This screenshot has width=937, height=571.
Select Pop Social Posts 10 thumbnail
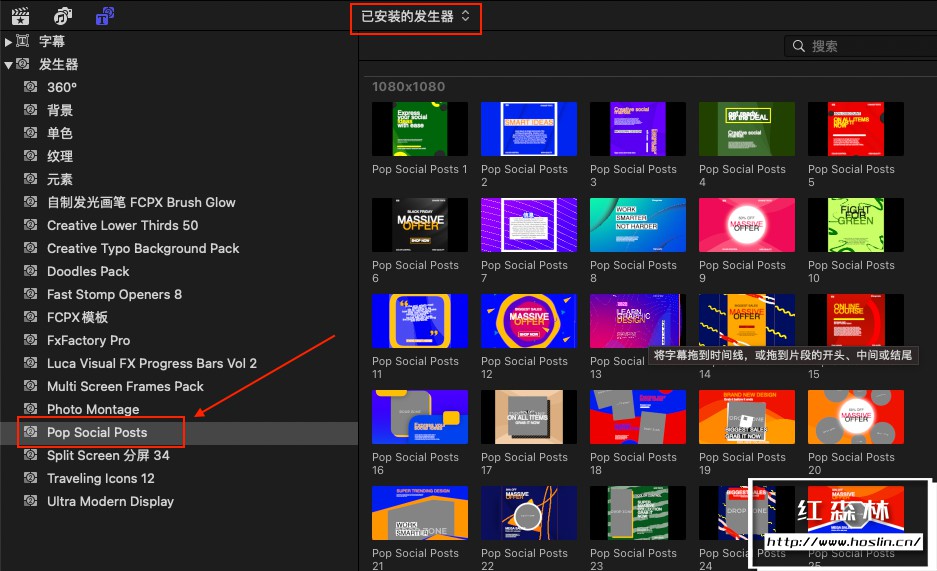click(856, 225)
